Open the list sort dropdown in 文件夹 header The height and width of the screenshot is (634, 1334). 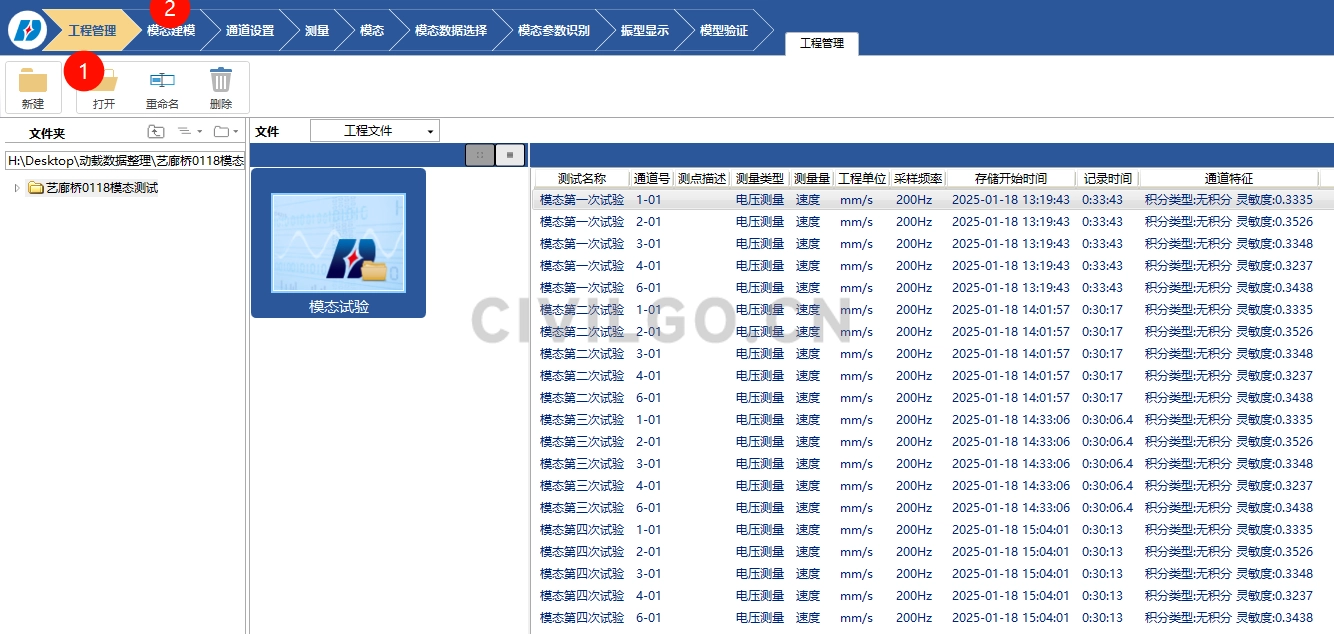(x=189, y=132)
